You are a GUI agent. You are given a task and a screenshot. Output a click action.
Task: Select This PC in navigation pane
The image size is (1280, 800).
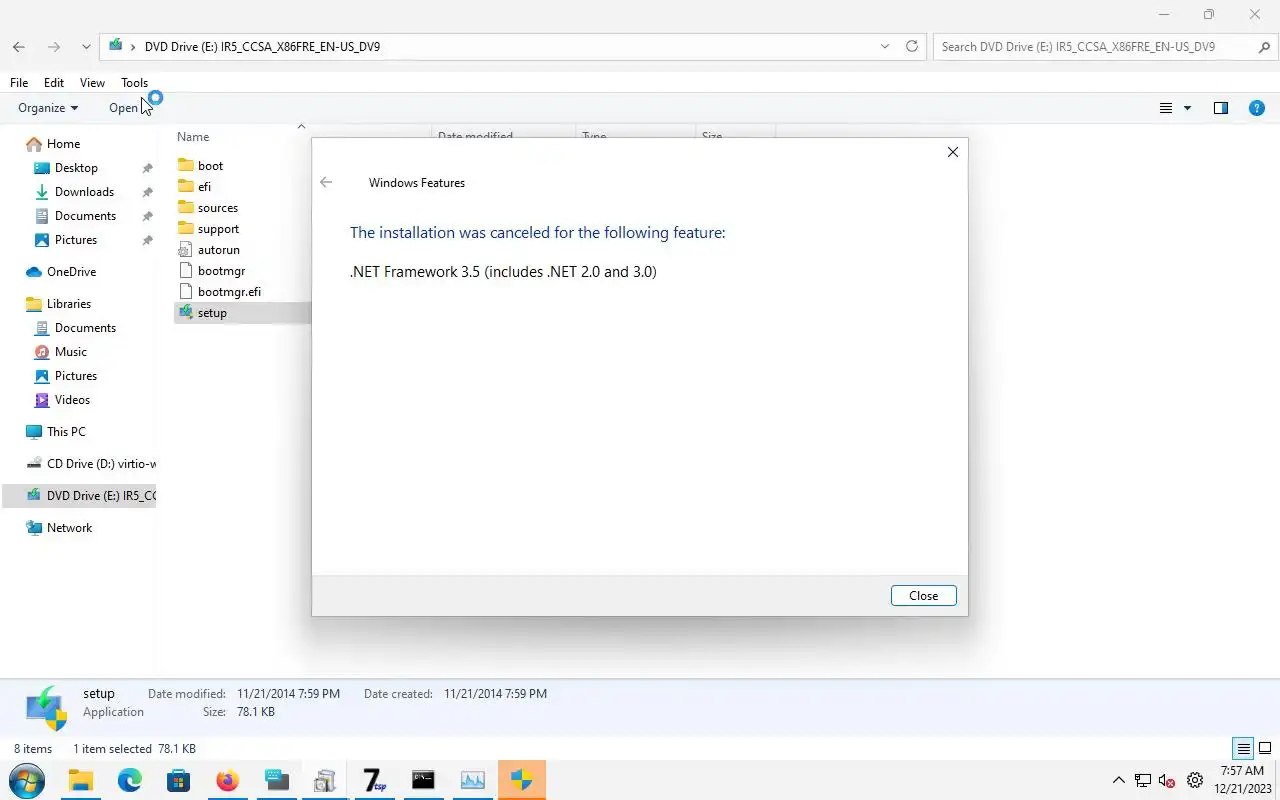(66, 432)
